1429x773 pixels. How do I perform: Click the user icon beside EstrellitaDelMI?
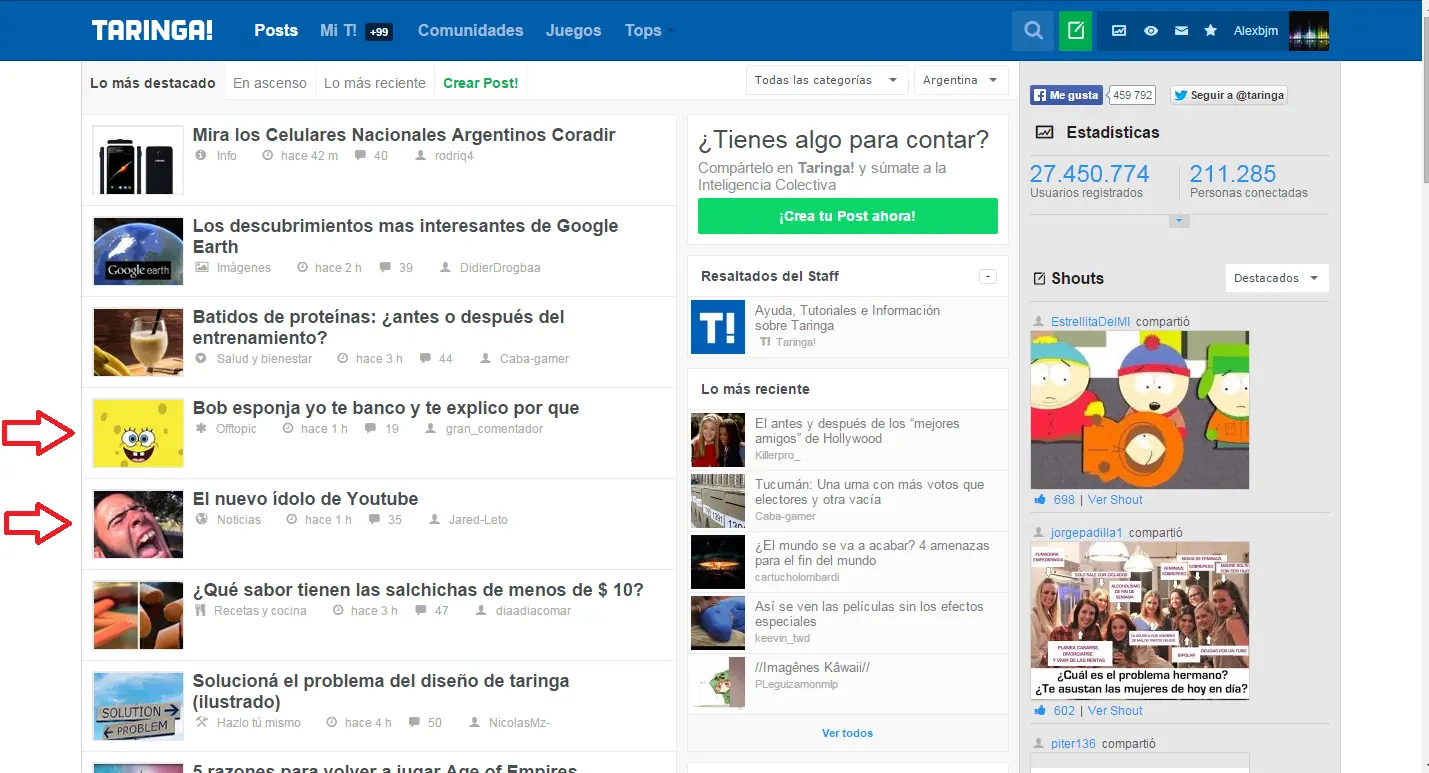(x=1038, y=322)
